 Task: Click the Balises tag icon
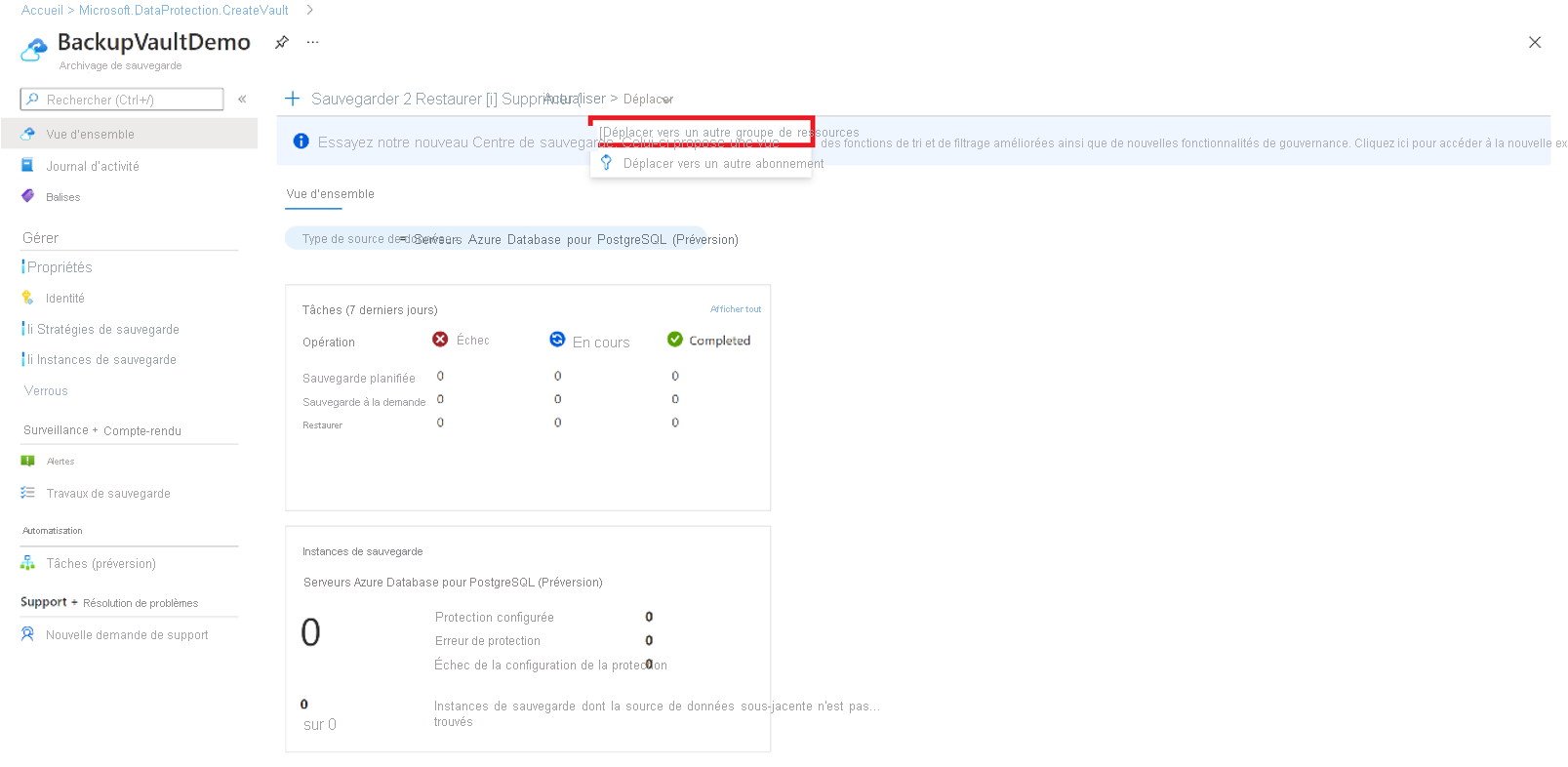27,196
